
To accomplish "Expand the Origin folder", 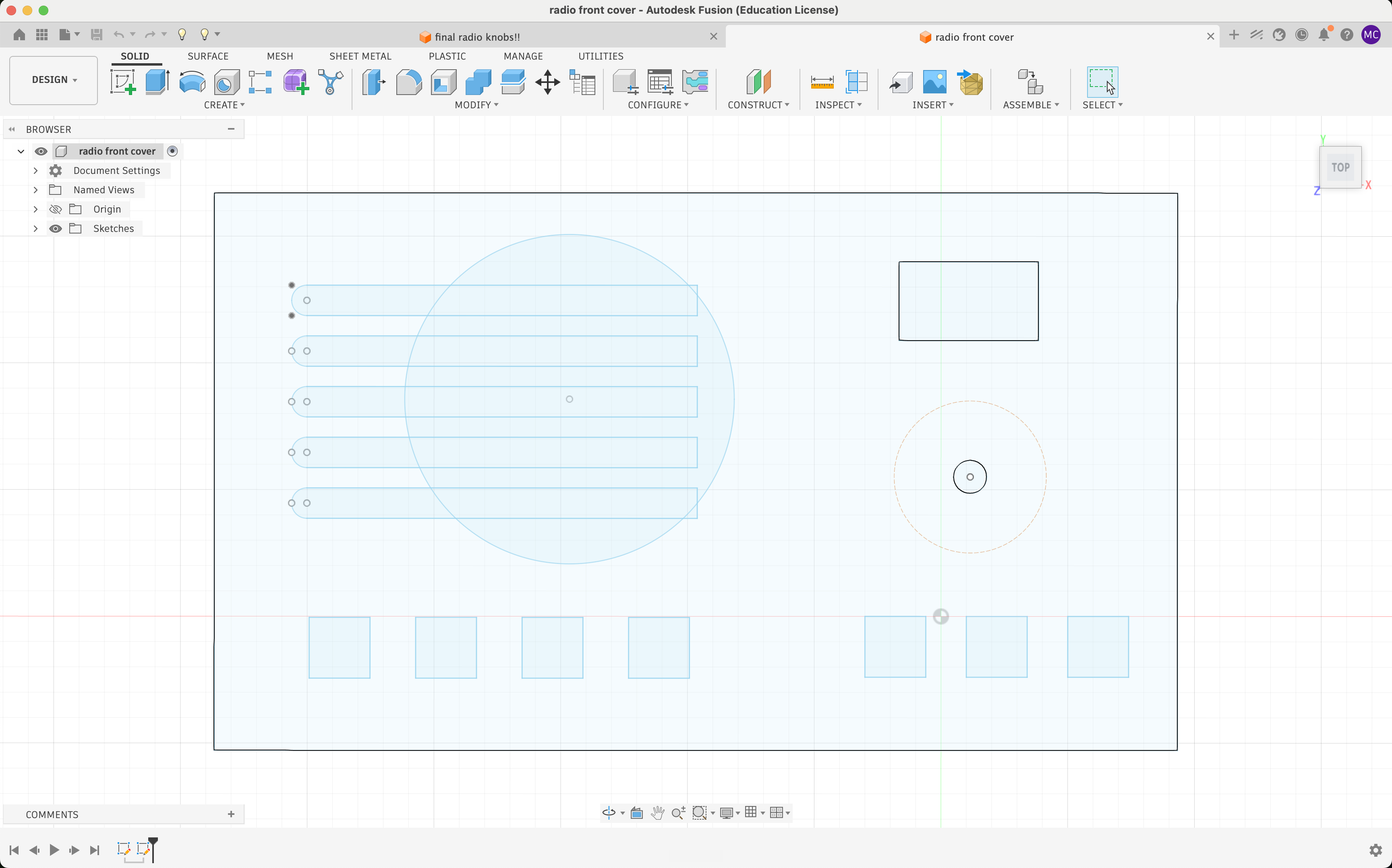I will pos(35,209).
